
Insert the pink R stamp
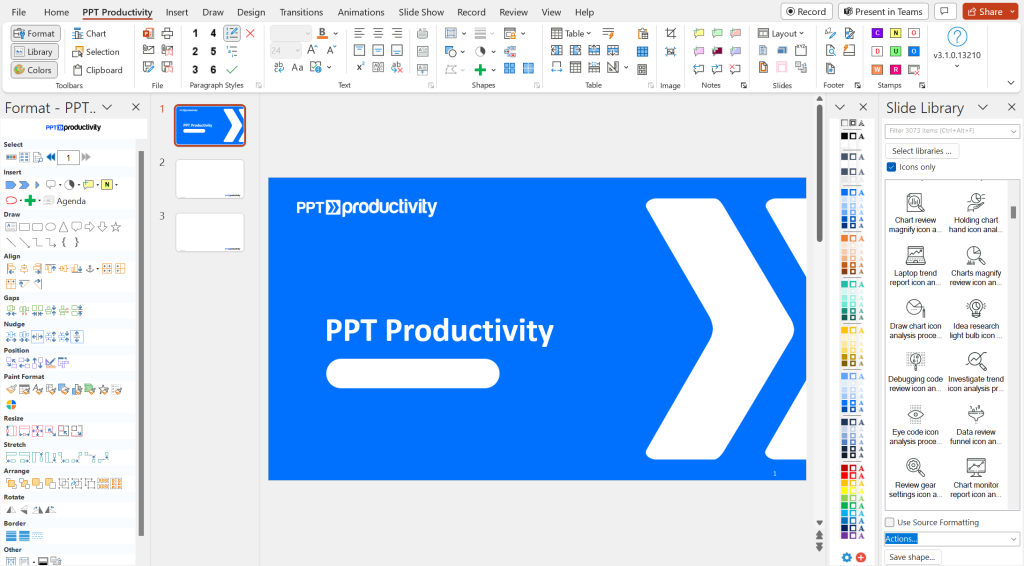[x=895, y=69]
